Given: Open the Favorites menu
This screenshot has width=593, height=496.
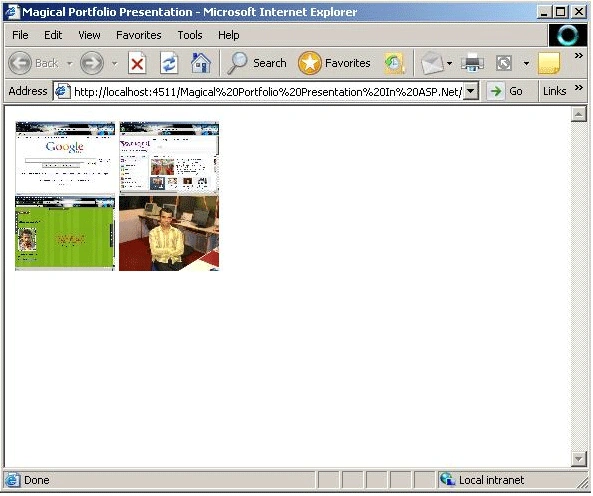Looking at the screenshot, I should (x=138, y=35).
